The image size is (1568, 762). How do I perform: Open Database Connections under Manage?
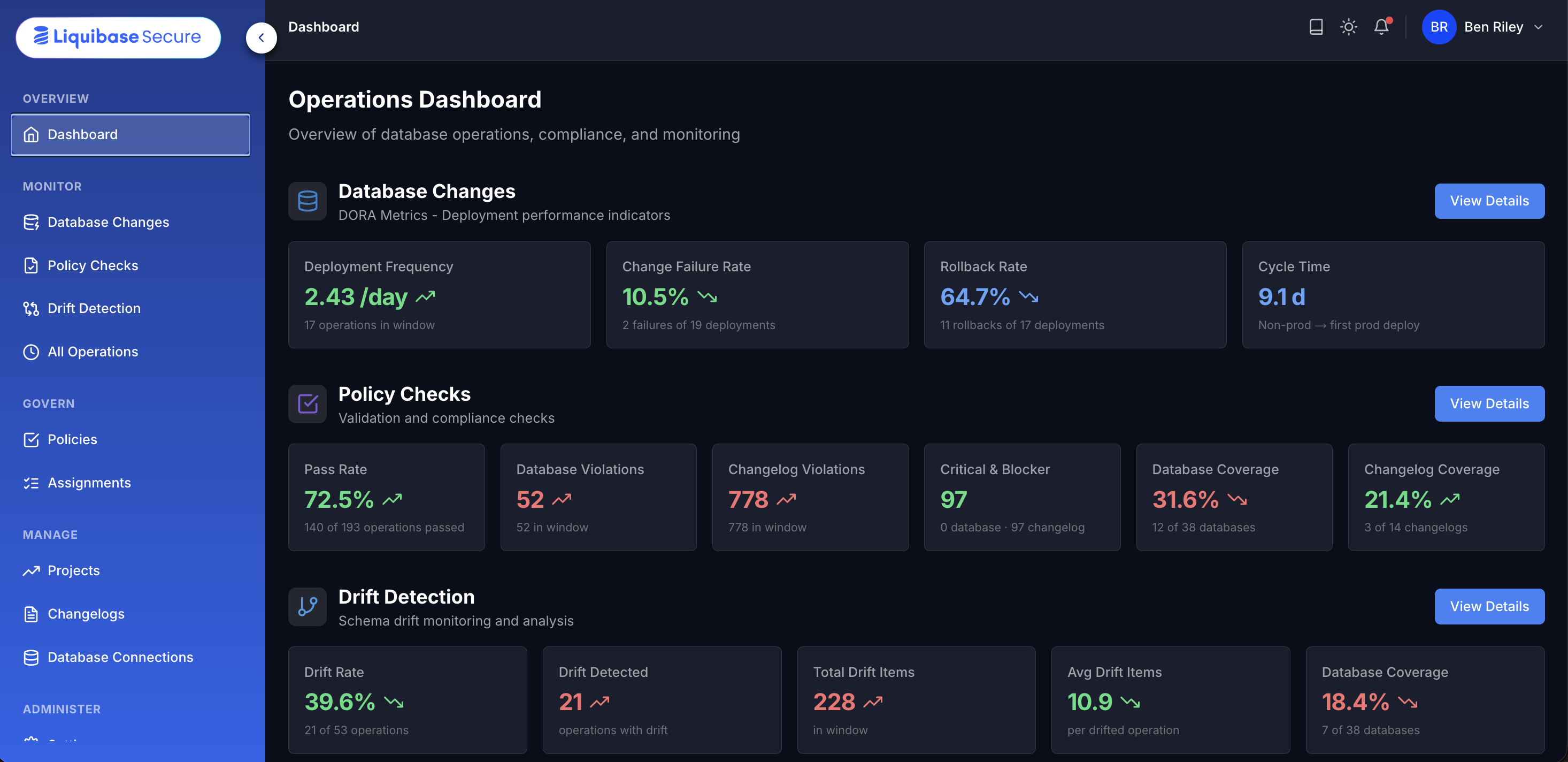130,657
